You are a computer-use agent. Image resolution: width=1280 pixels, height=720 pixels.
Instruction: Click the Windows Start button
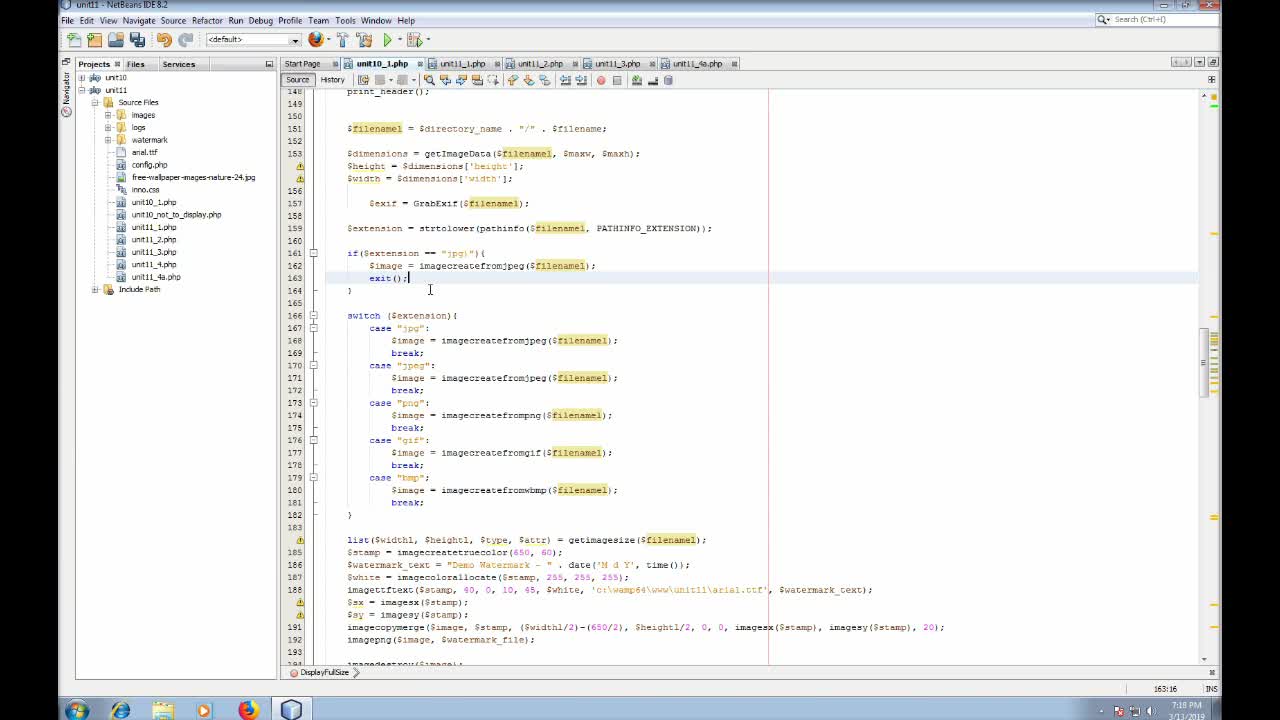77,710
